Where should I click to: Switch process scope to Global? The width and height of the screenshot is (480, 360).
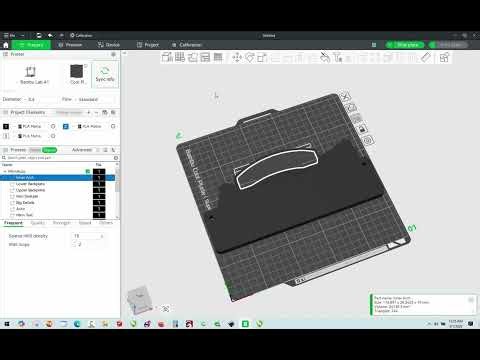click(x=34, y=150)
